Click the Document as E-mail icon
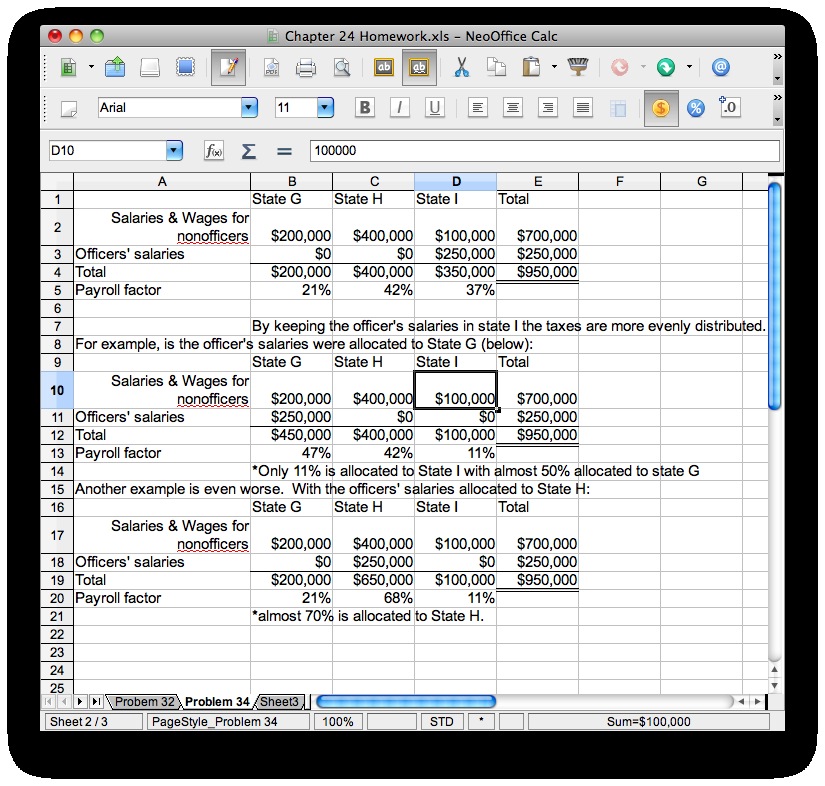The width and height of the screenshot is (825, 786). [x=185, y=67]
